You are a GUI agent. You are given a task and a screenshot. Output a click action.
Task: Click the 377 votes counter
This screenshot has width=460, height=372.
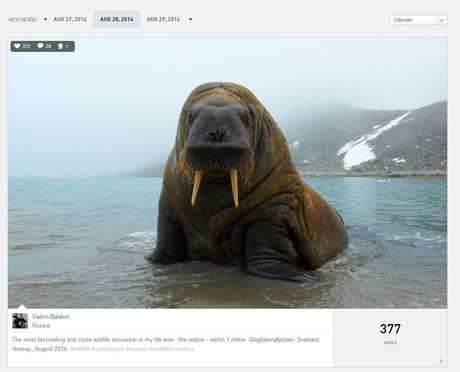390,333
